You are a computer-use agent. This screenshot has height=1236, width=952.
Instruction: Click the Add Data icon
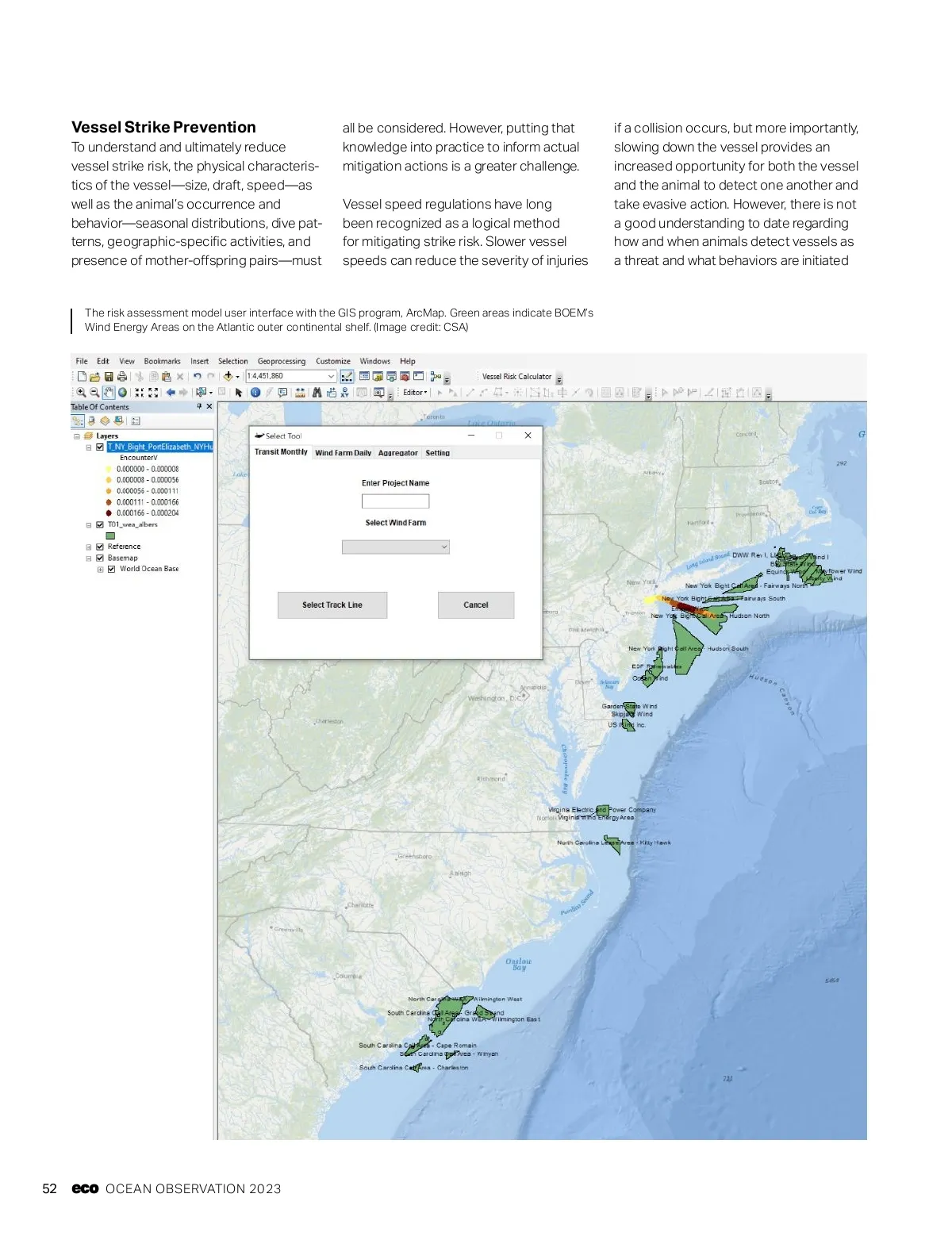coord(228,377)
